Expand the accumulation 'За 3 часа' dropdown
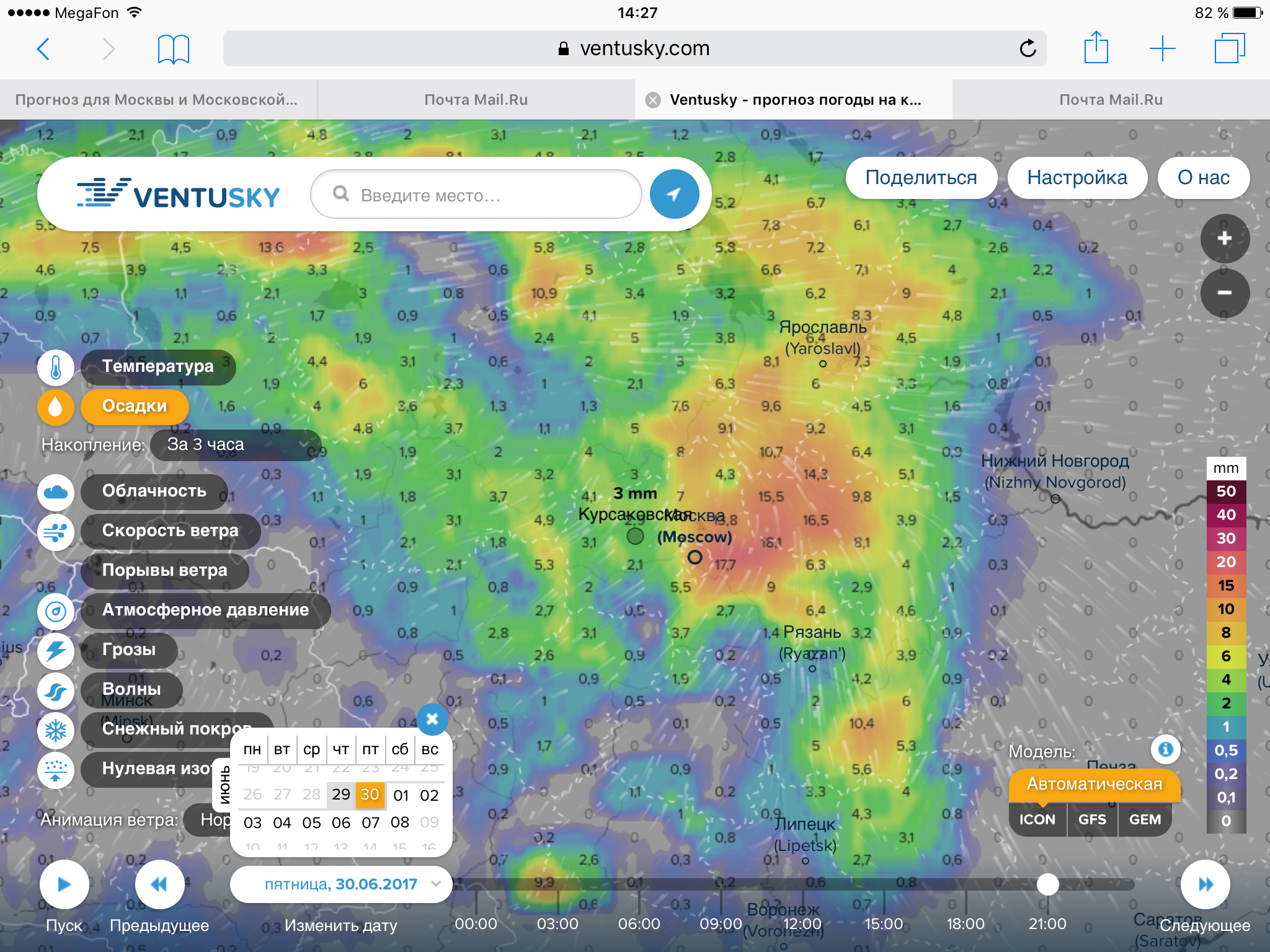This screenshot has width=1270, height=952. (236, 445)
